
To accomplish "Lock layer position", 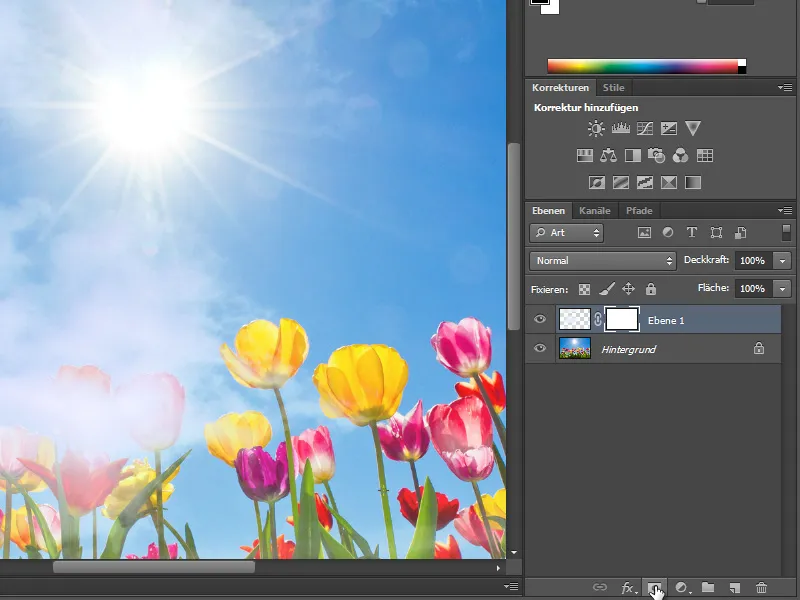I will pos(629,289).
